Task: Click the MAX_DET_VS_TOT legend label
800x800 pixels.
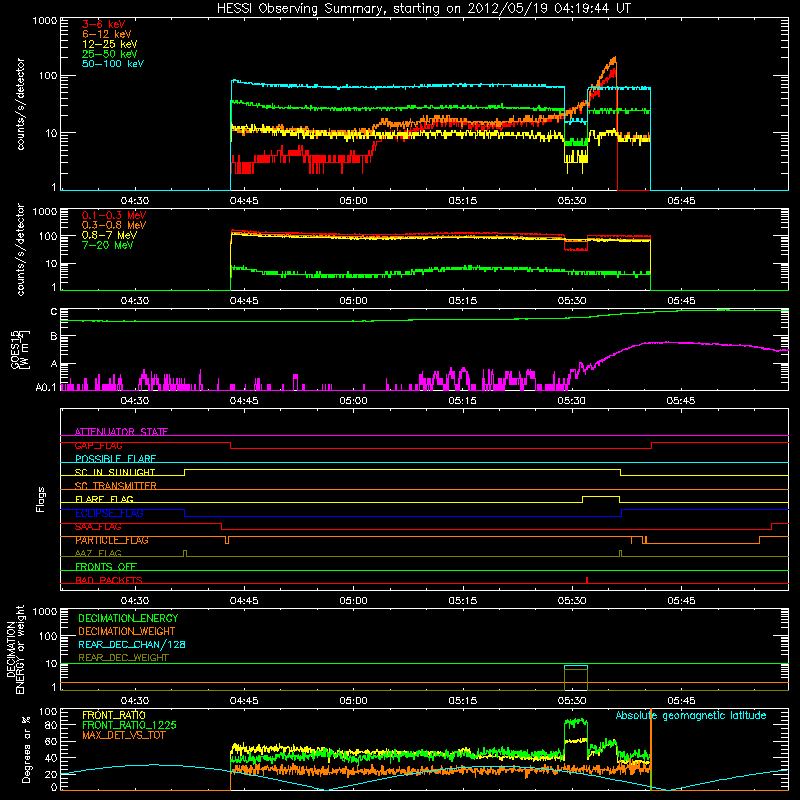Action: tap(123, 735)
